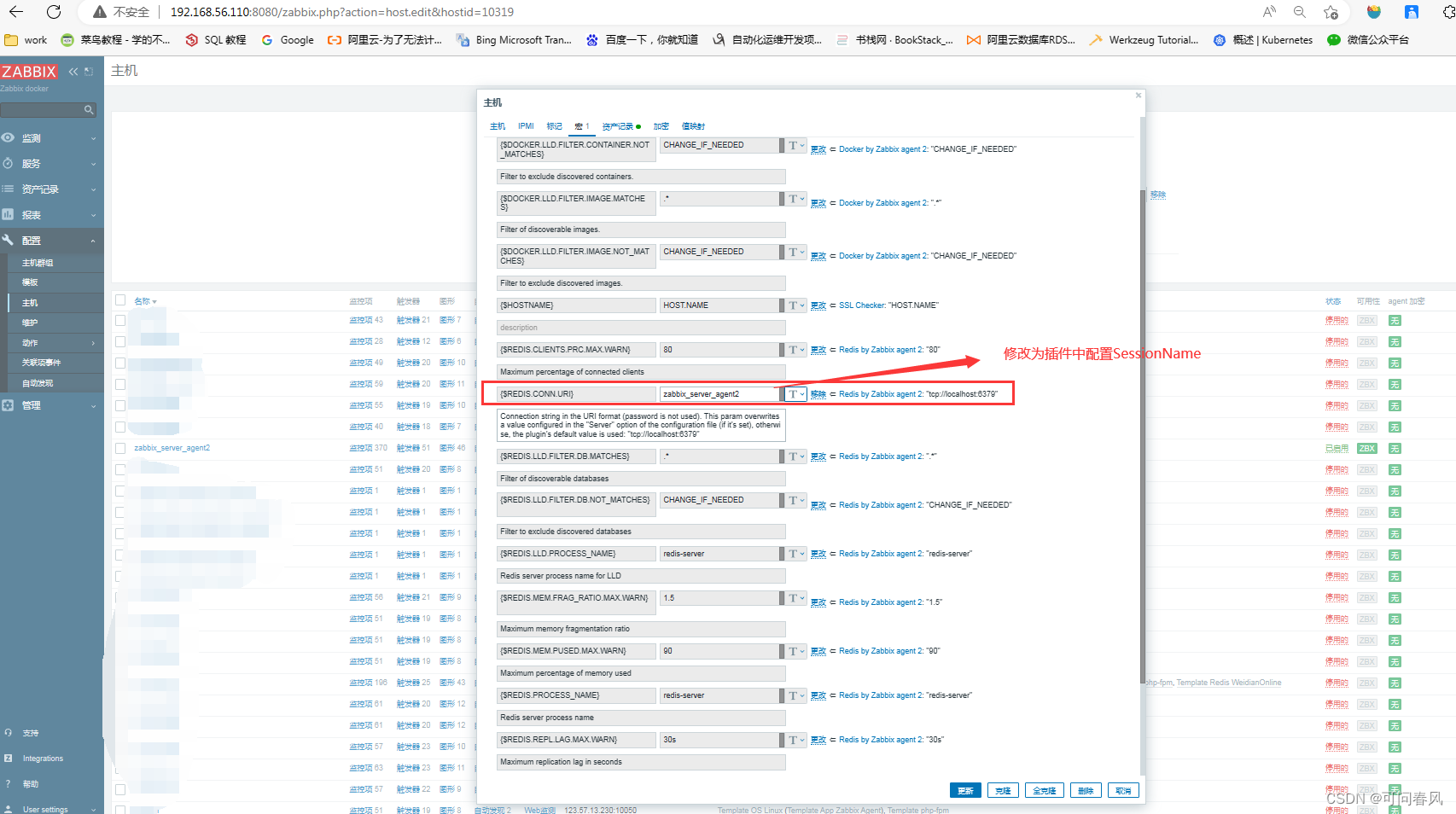Click 更改 link for {$HOSTNAME}

pos(818,305)
